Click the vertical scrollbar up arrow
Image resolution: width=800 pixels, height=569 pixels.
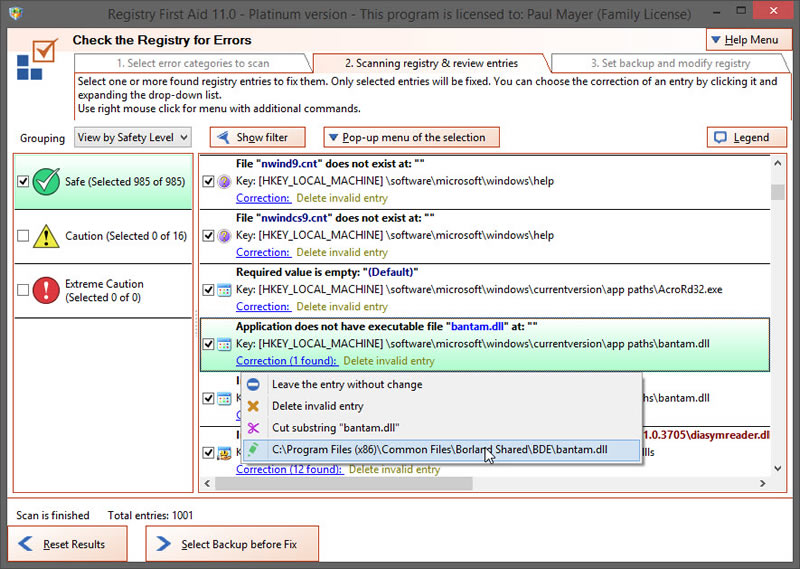coord(778,163)
